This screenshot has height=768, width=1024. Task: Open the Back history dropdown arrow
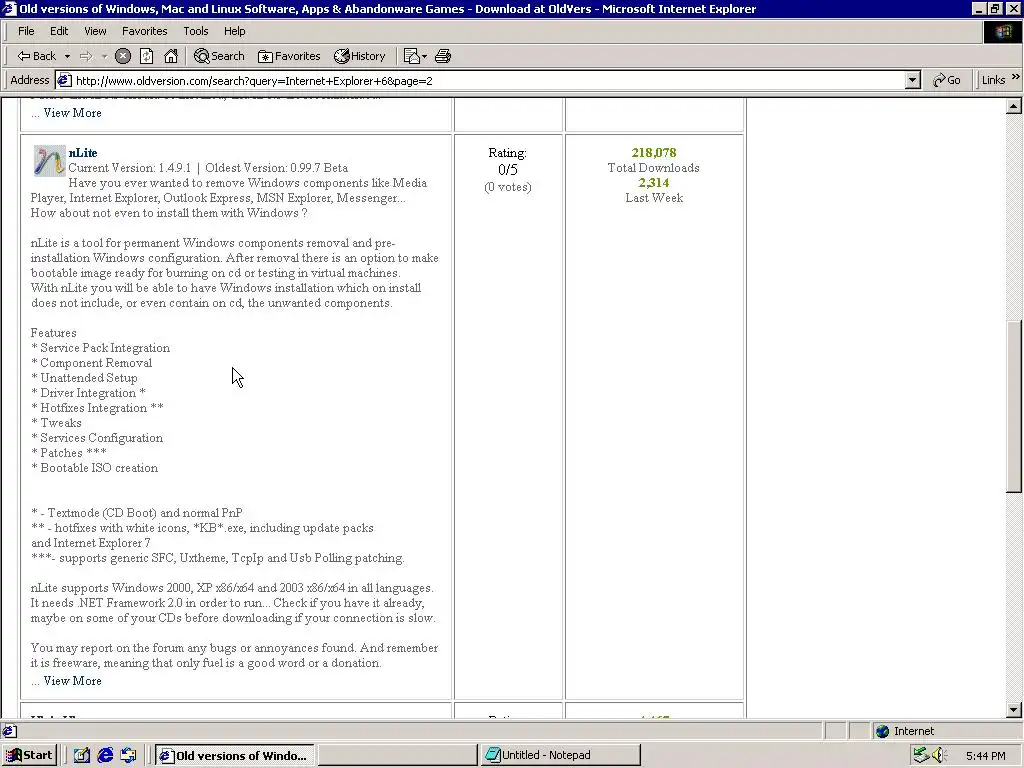click(67, 56)
